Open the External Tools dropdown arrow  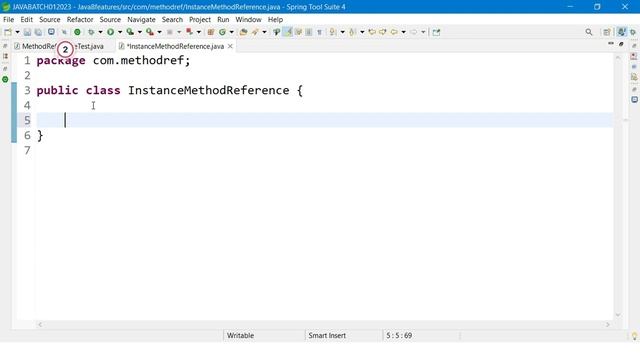159,32
